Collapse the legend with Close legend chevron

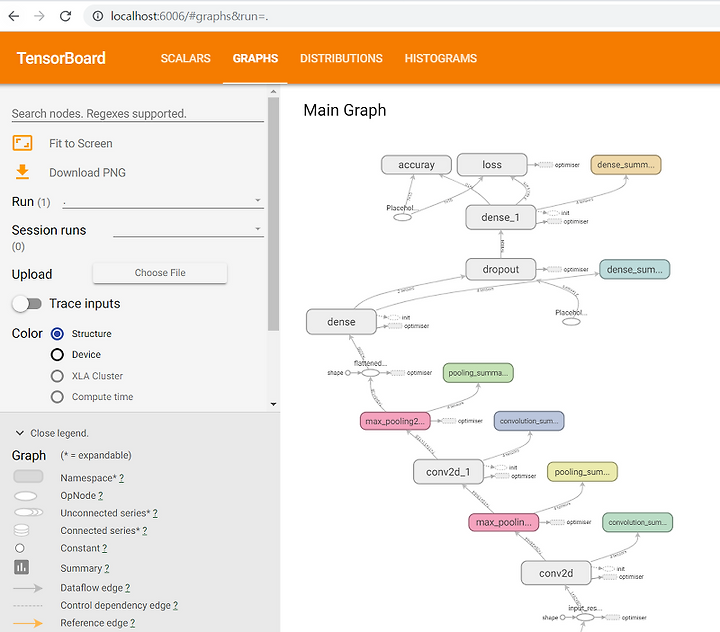tap(20, 433)
